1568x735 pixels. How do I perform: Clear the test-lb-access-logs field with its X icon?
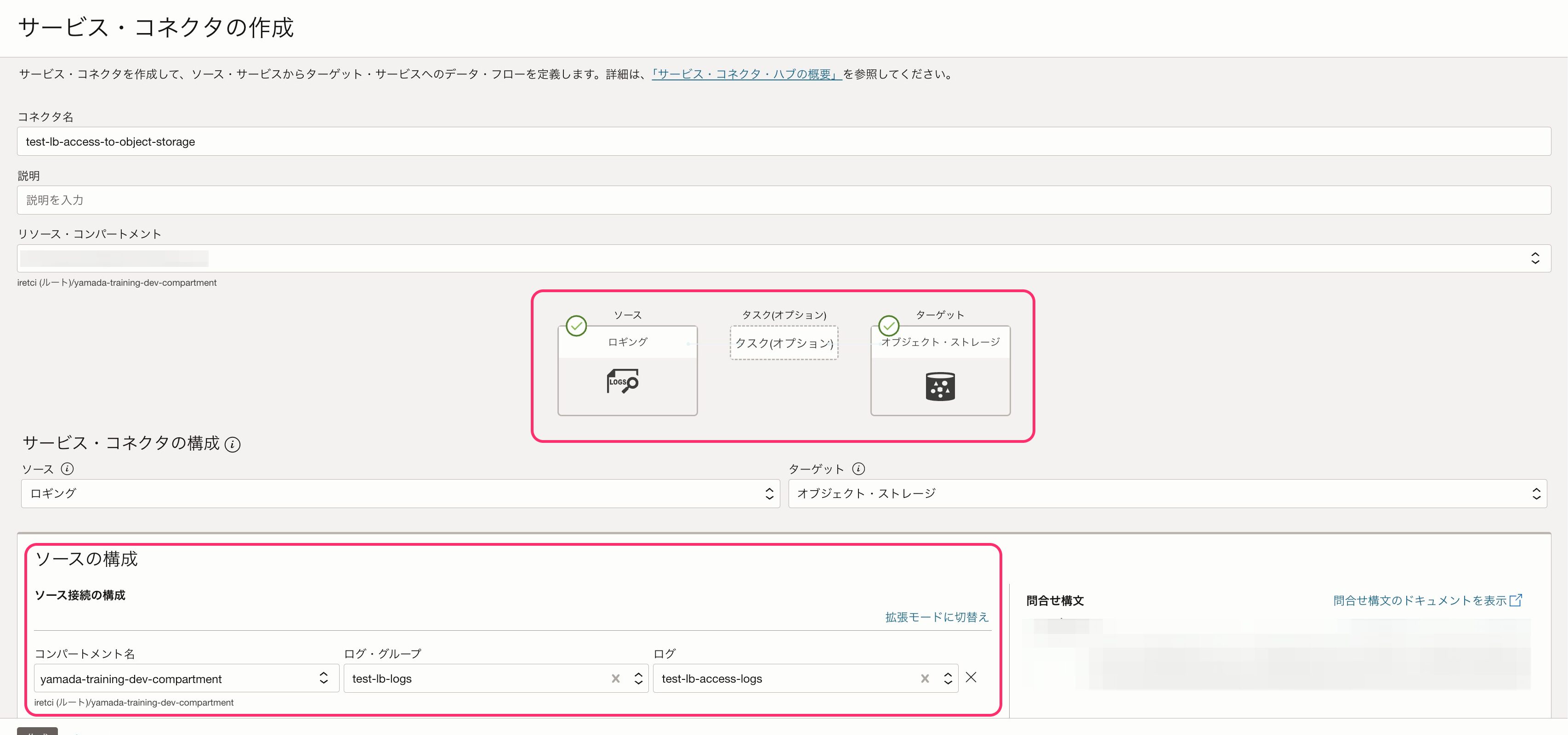925,678
